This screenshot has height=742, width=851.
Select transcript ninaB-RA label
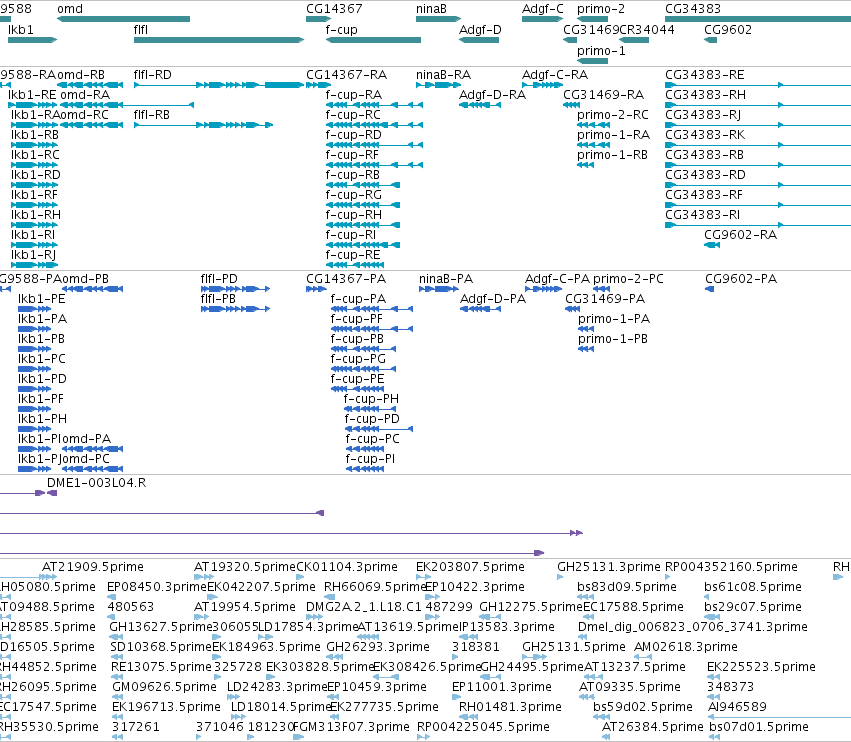pos(443,74)
